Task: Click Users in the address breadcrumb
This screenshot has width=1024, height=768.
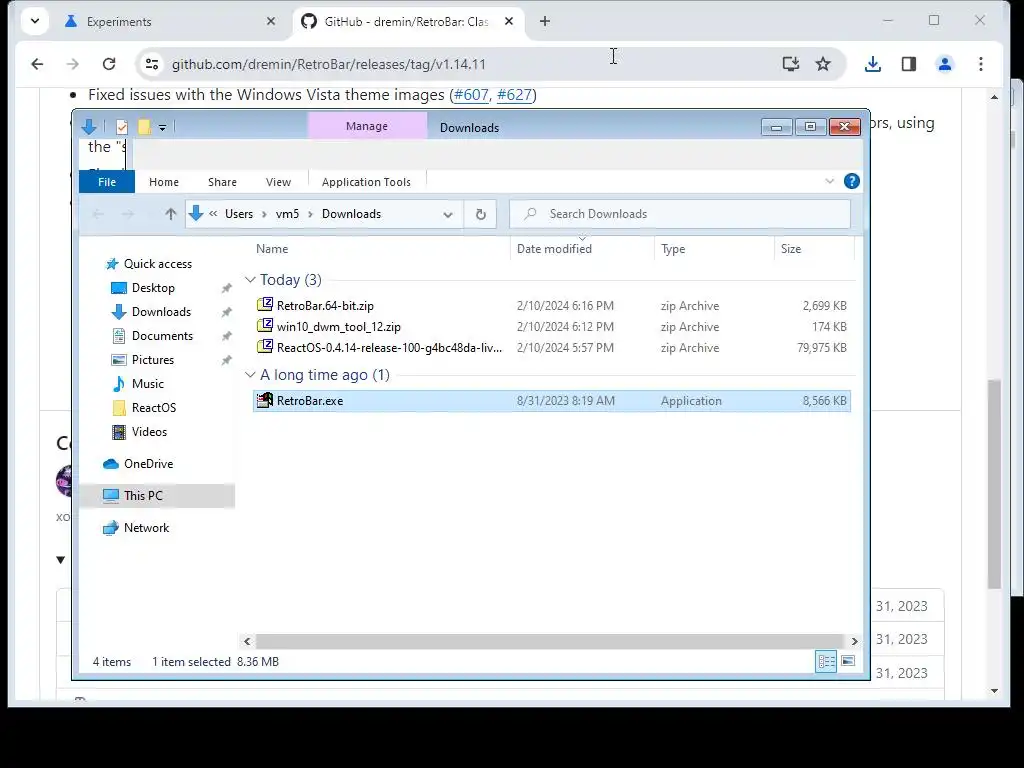Action: tap(238, 214)
